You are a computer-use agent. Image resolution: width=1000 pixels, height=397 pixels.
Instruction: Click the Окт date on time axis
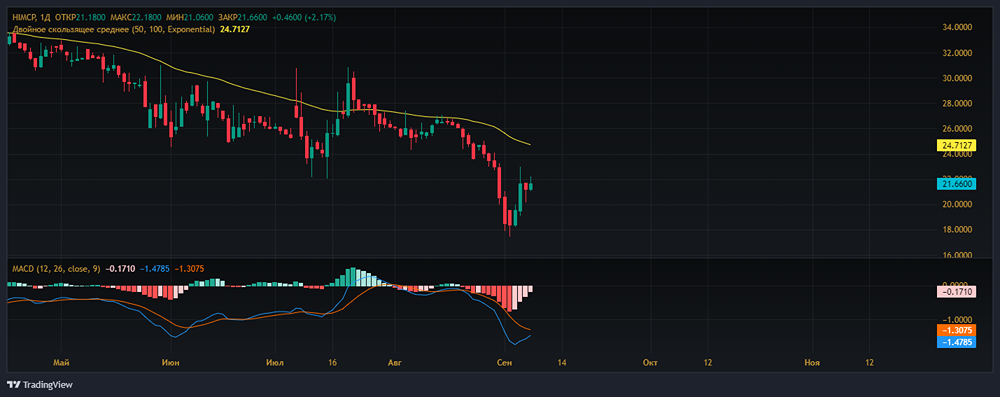click(x=651, y=363)
